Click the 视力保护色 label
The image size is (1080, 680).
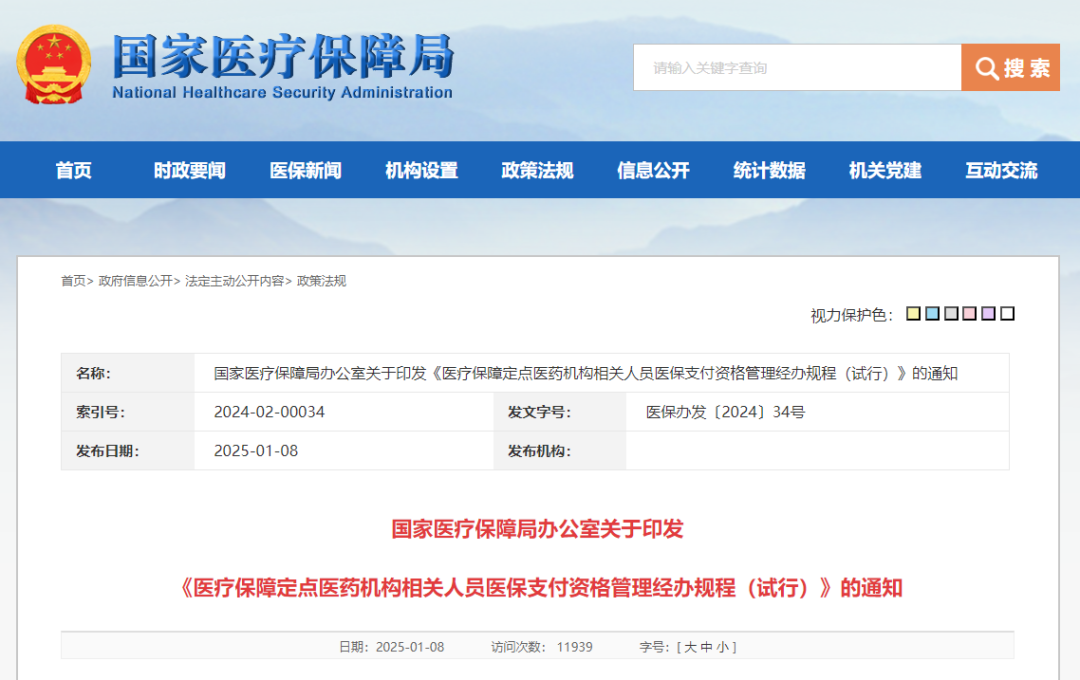coord(852,315)
